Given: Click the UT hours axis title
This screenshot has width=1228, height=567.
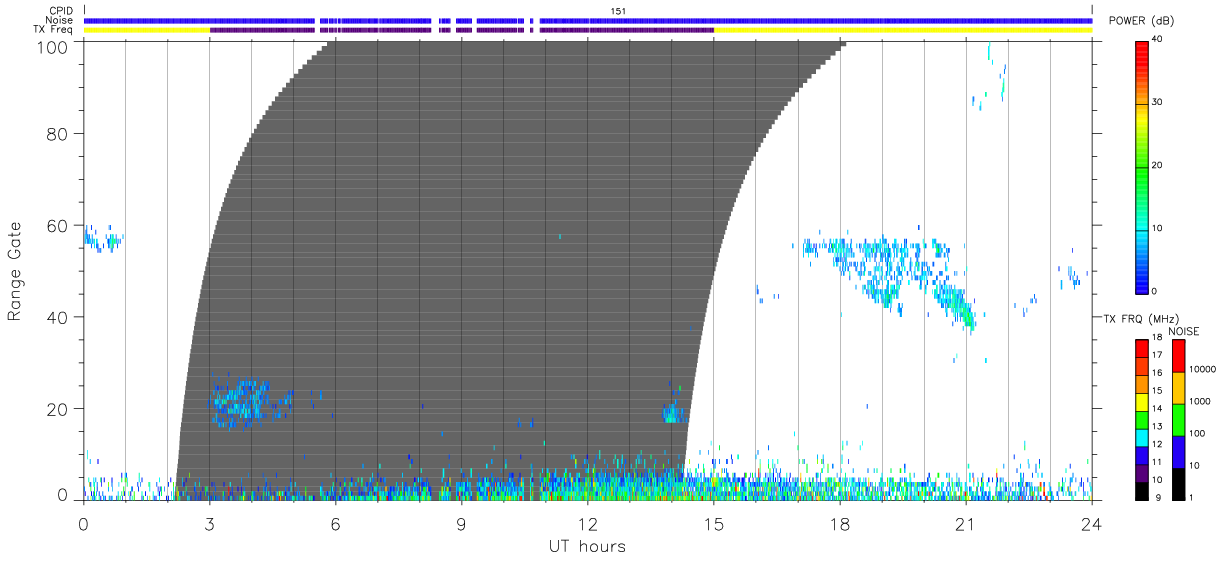Looking at the screenshot, I should pyautogui.click(x=586, y=546).
